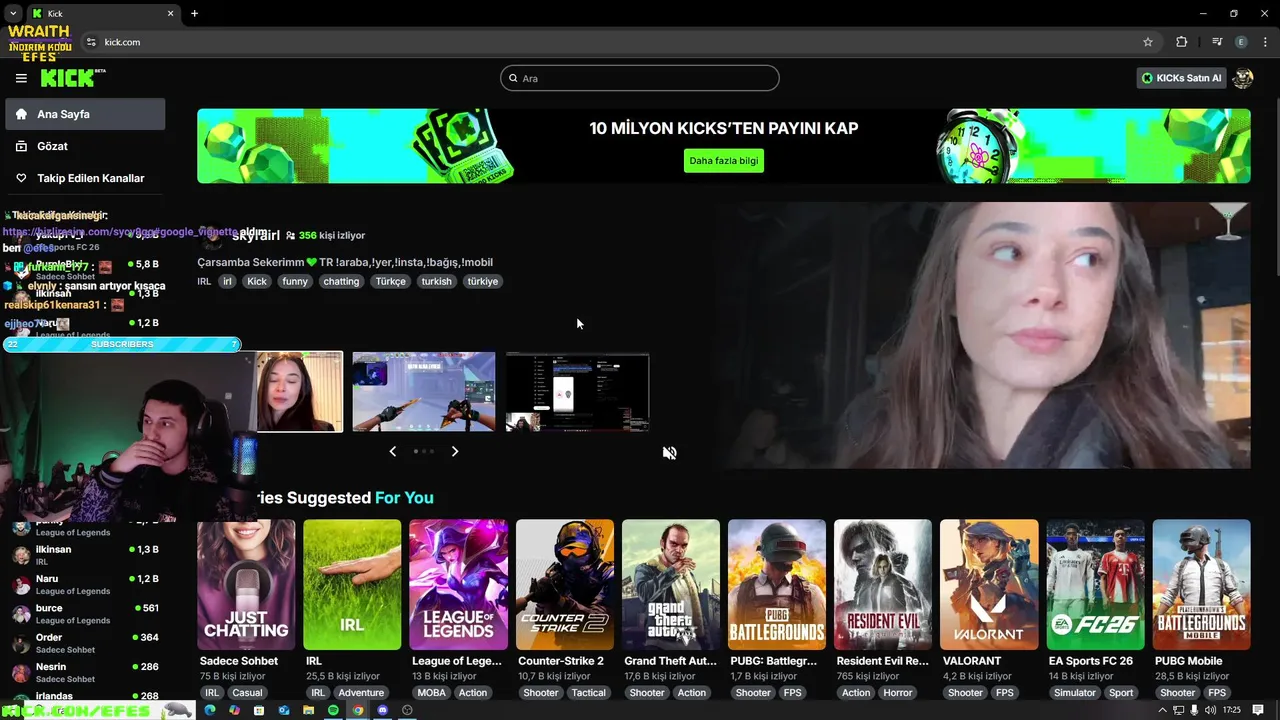Open the media control playlist icon
Viewport: 1280px width, 720px height.
pos(1217,42)
